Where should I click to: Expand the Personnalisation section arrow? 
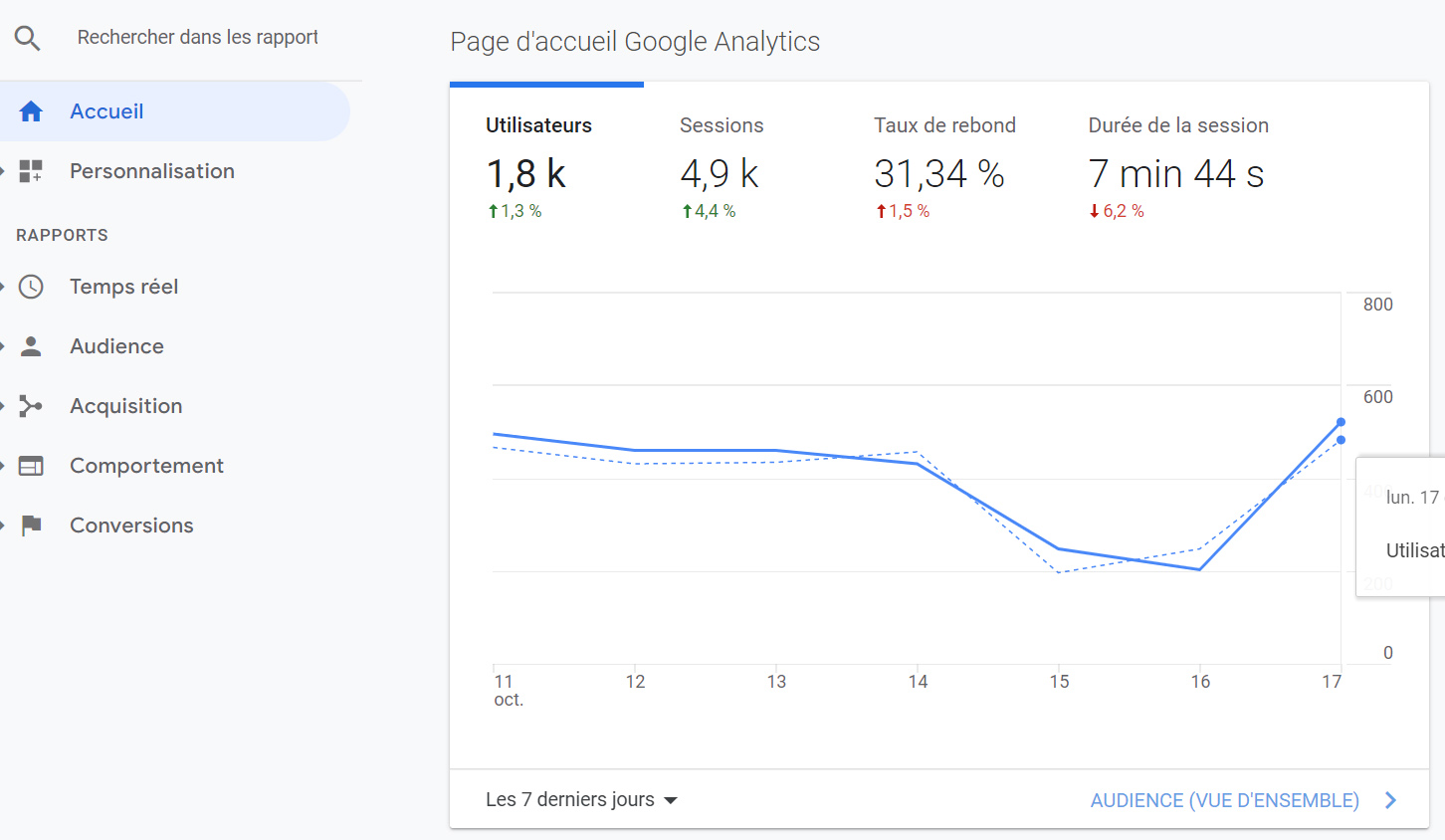[3, 171]
